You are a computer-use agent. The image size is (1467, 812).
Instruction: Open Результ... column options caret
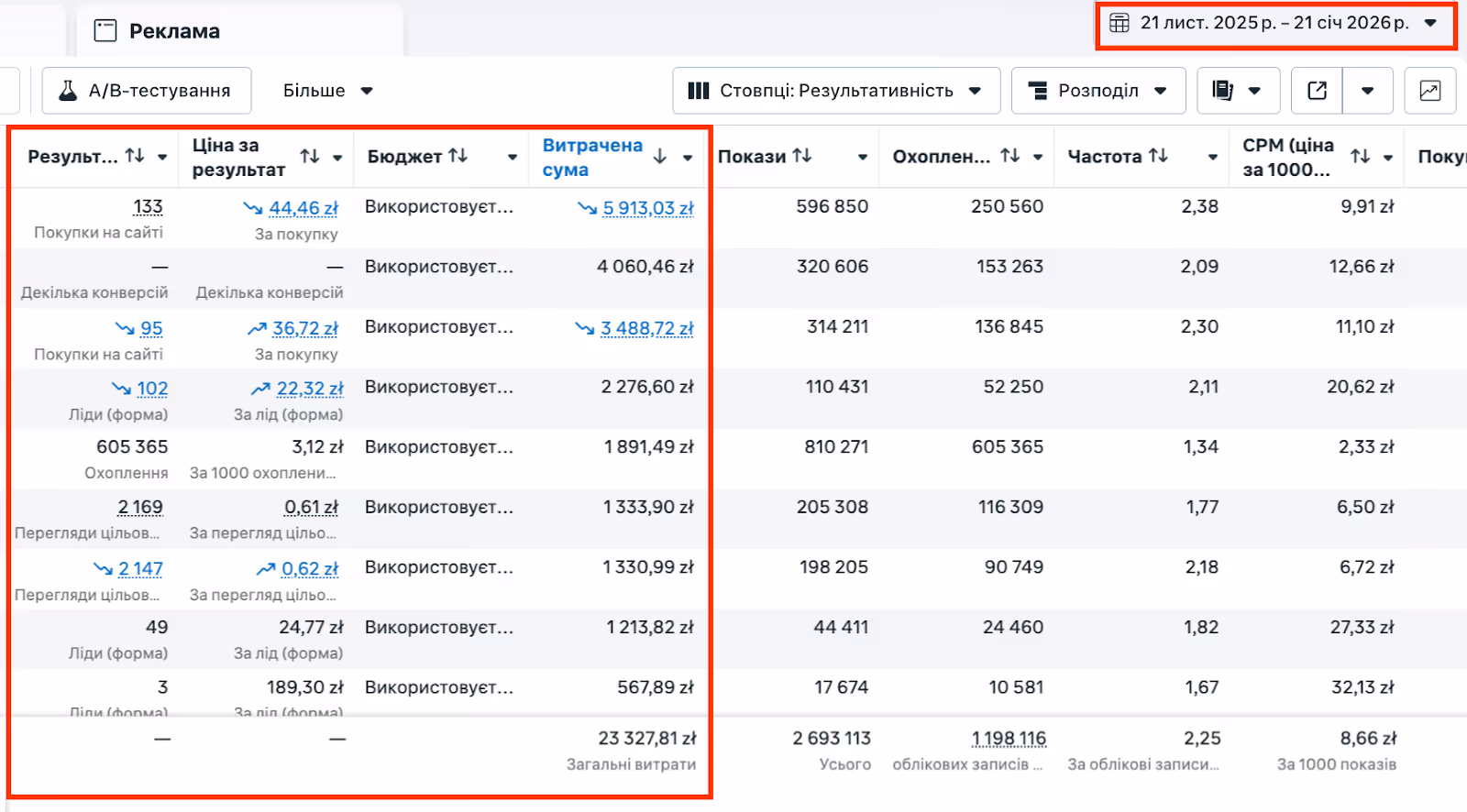(162, 158)
